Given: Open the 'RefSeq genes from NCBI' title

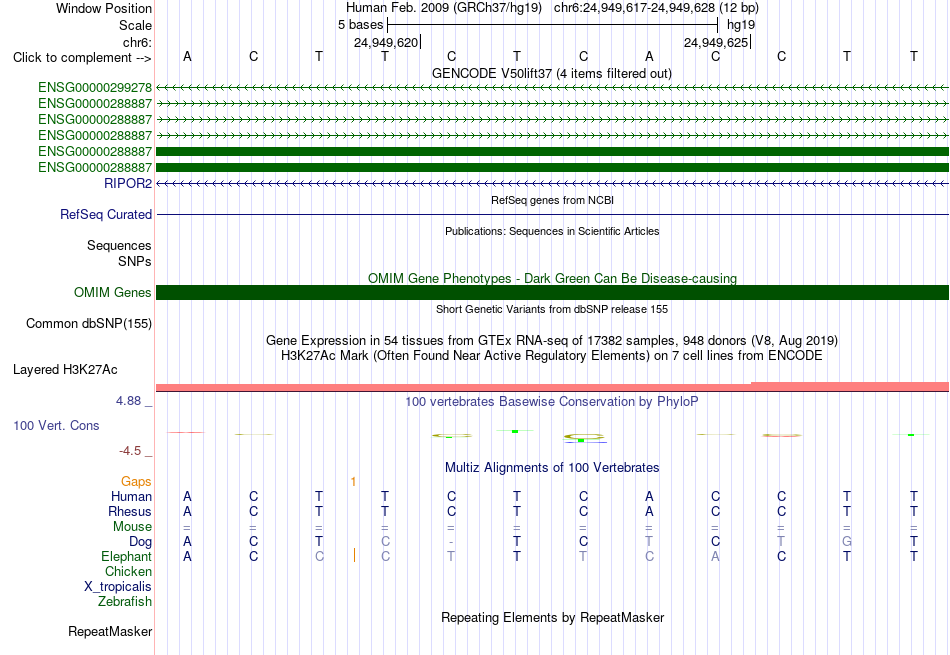Looking at the screenshot, I should [x=552, y=200].
